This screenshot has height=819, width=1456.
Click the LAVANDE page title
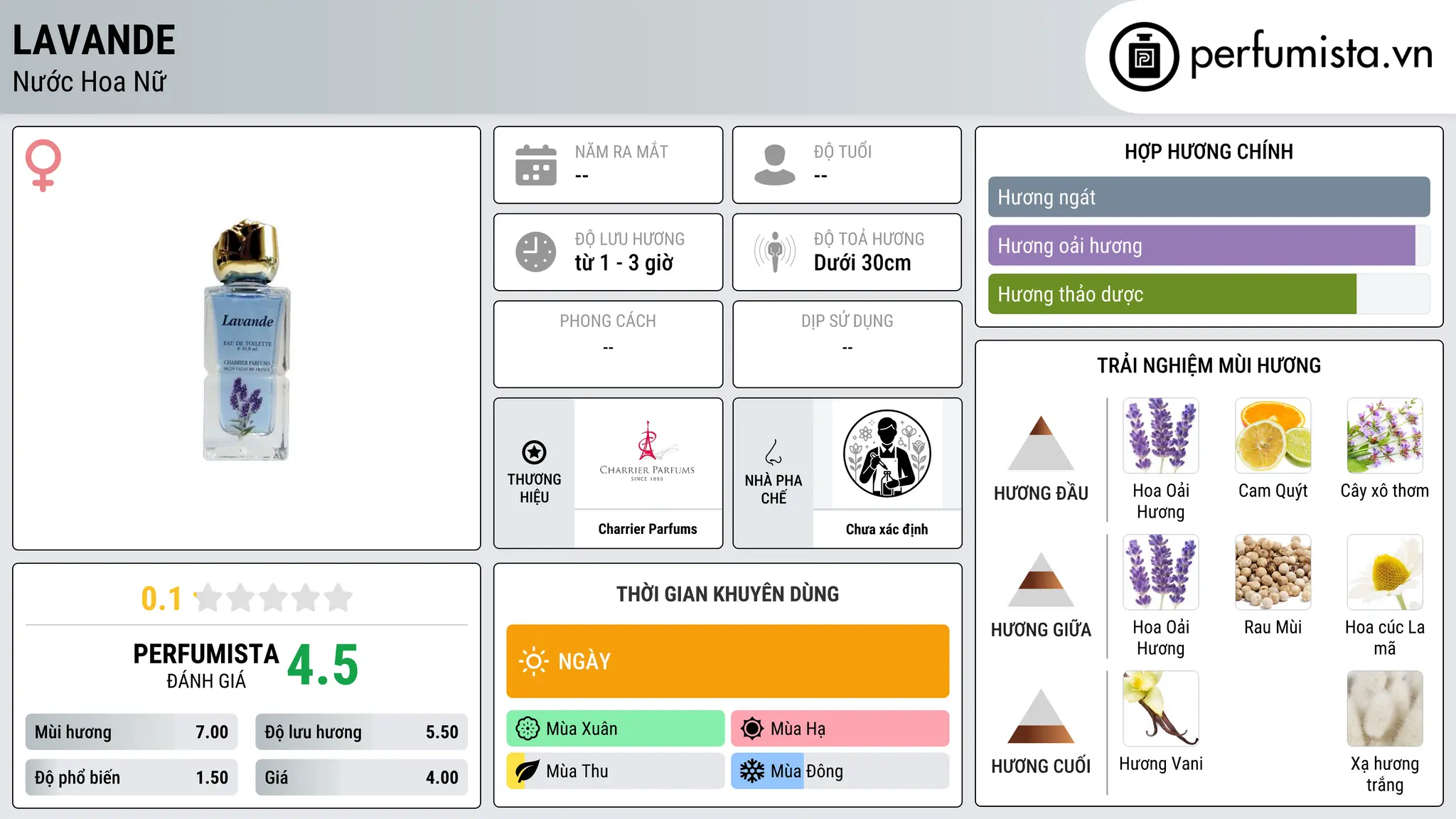click(x=94, y=40)
